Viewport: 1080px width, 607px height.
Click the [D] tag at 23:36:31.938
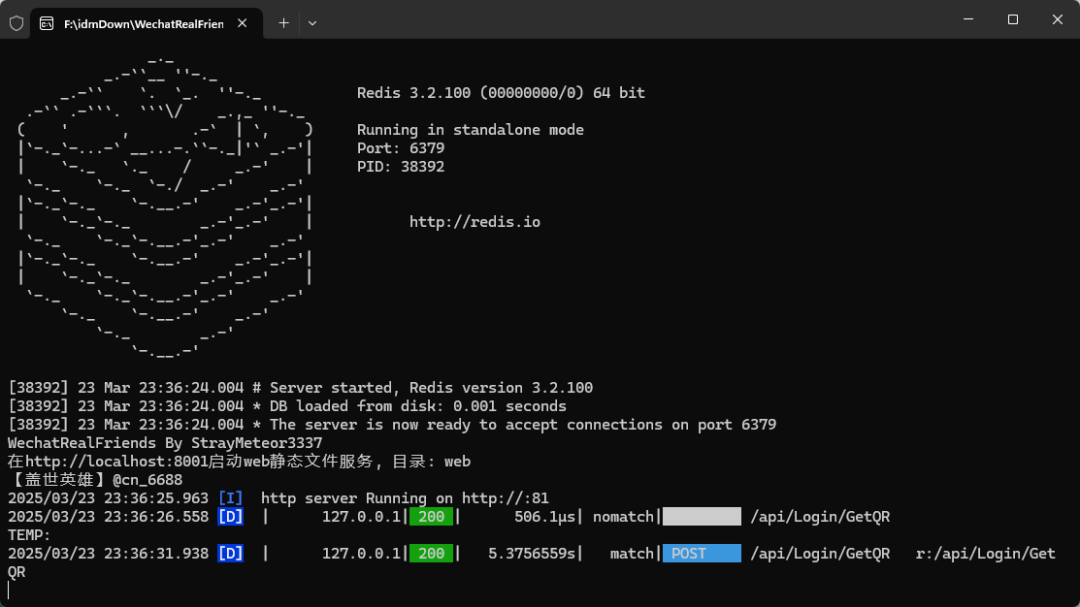pos(230,553)
